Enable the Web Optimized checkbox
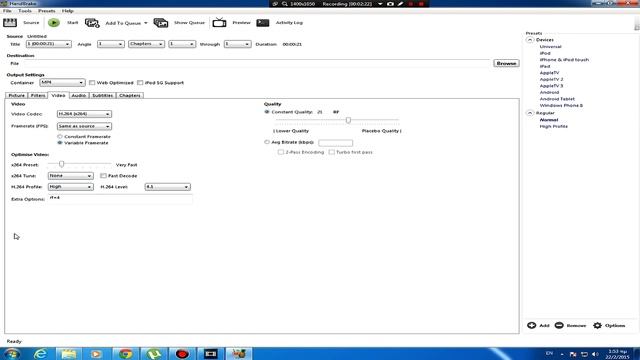640x360 pixels. click(x=92, y=82)
